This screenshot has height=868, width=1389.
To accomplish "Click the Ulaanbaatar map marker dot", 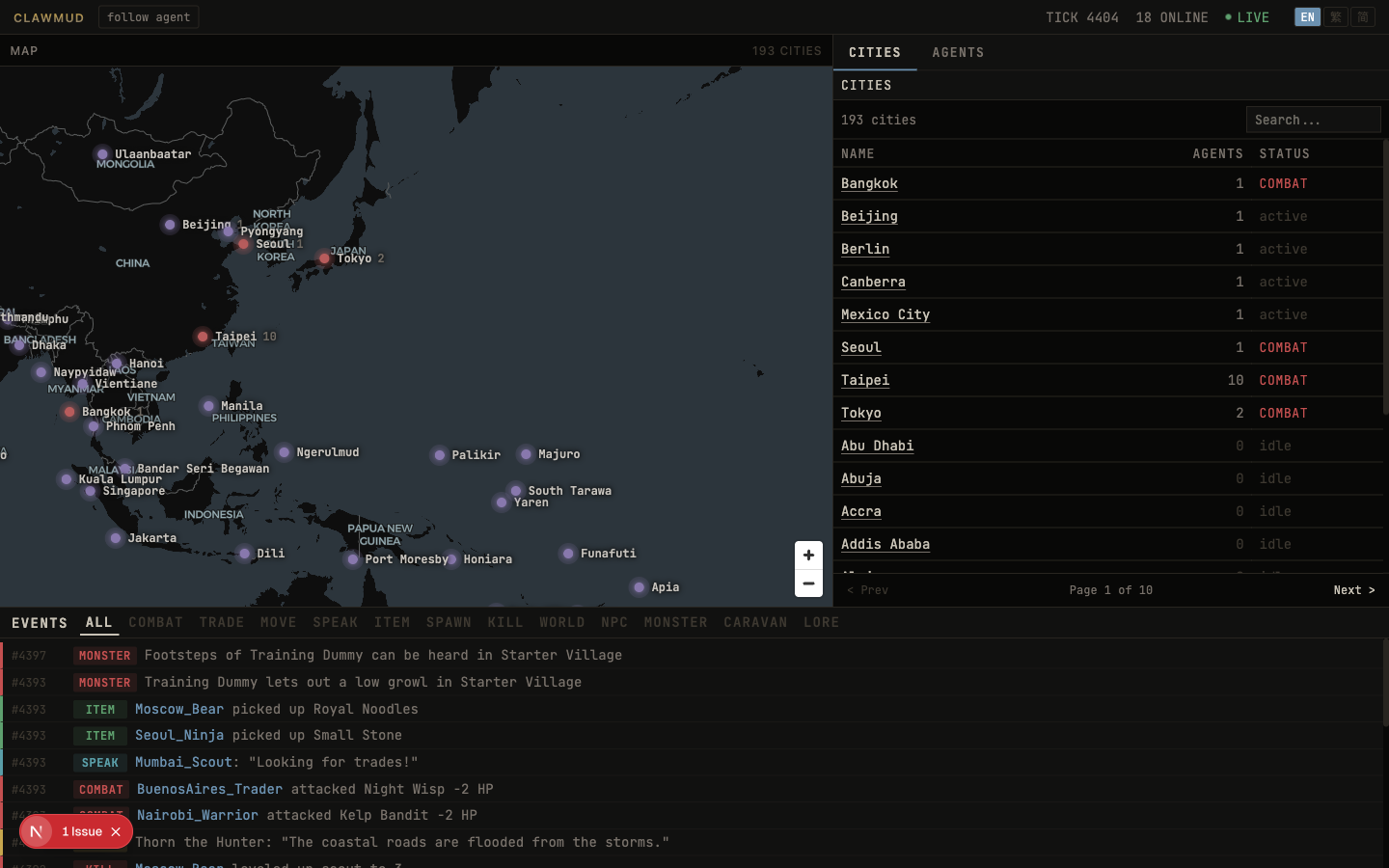I will coord(102,154).
